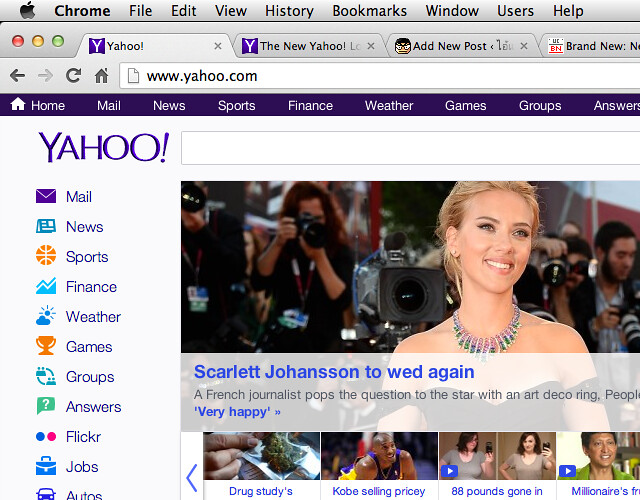Viewport: 640px width, 500px height.
Task: Open the View menu
Action: (x=231, y=11)
